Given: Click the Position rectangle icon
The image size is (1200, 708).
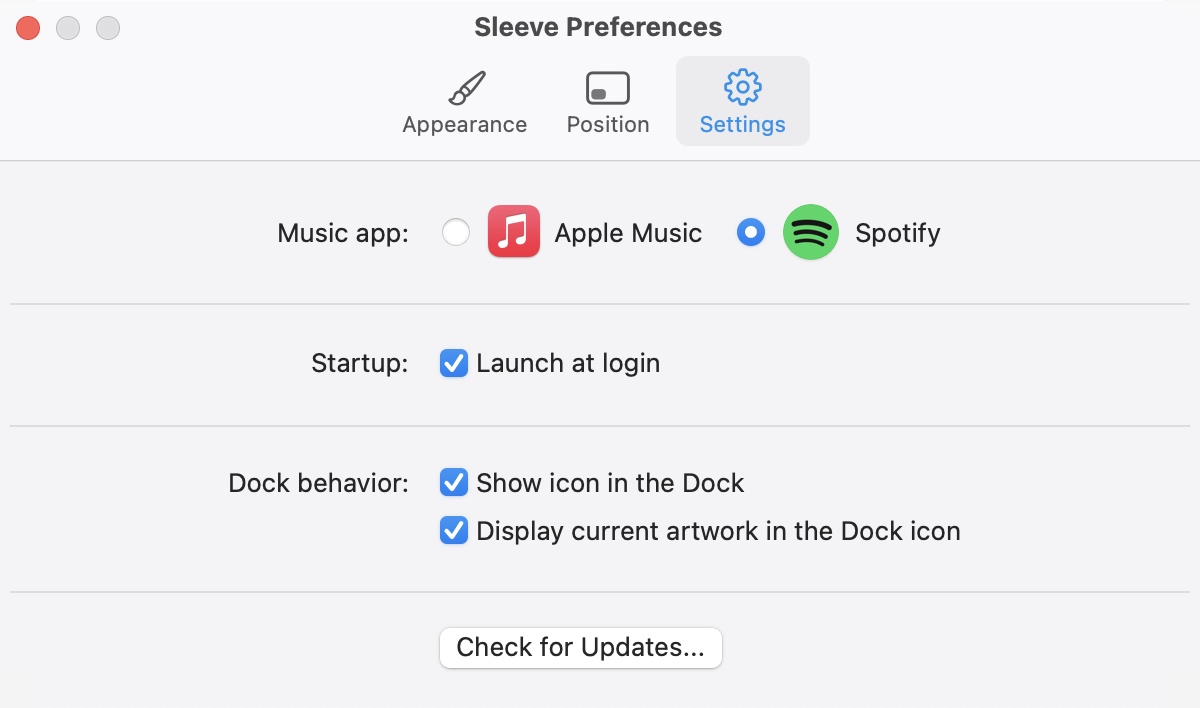Looking at the screenshot, I should click(608, 88).
